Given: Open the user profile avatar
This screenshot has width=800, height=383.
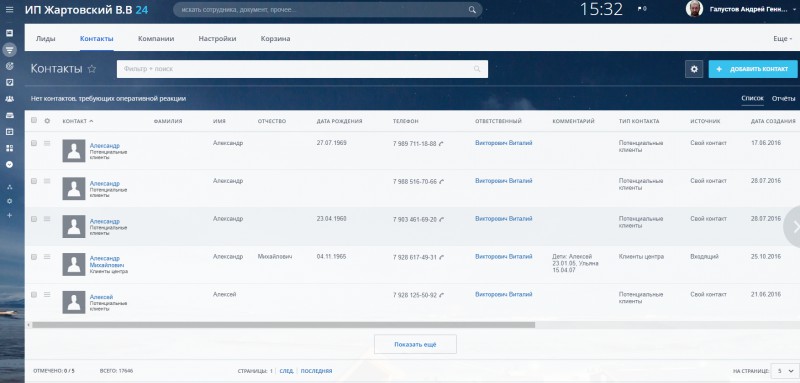Looking at the screenshot, I should (694, 9).
